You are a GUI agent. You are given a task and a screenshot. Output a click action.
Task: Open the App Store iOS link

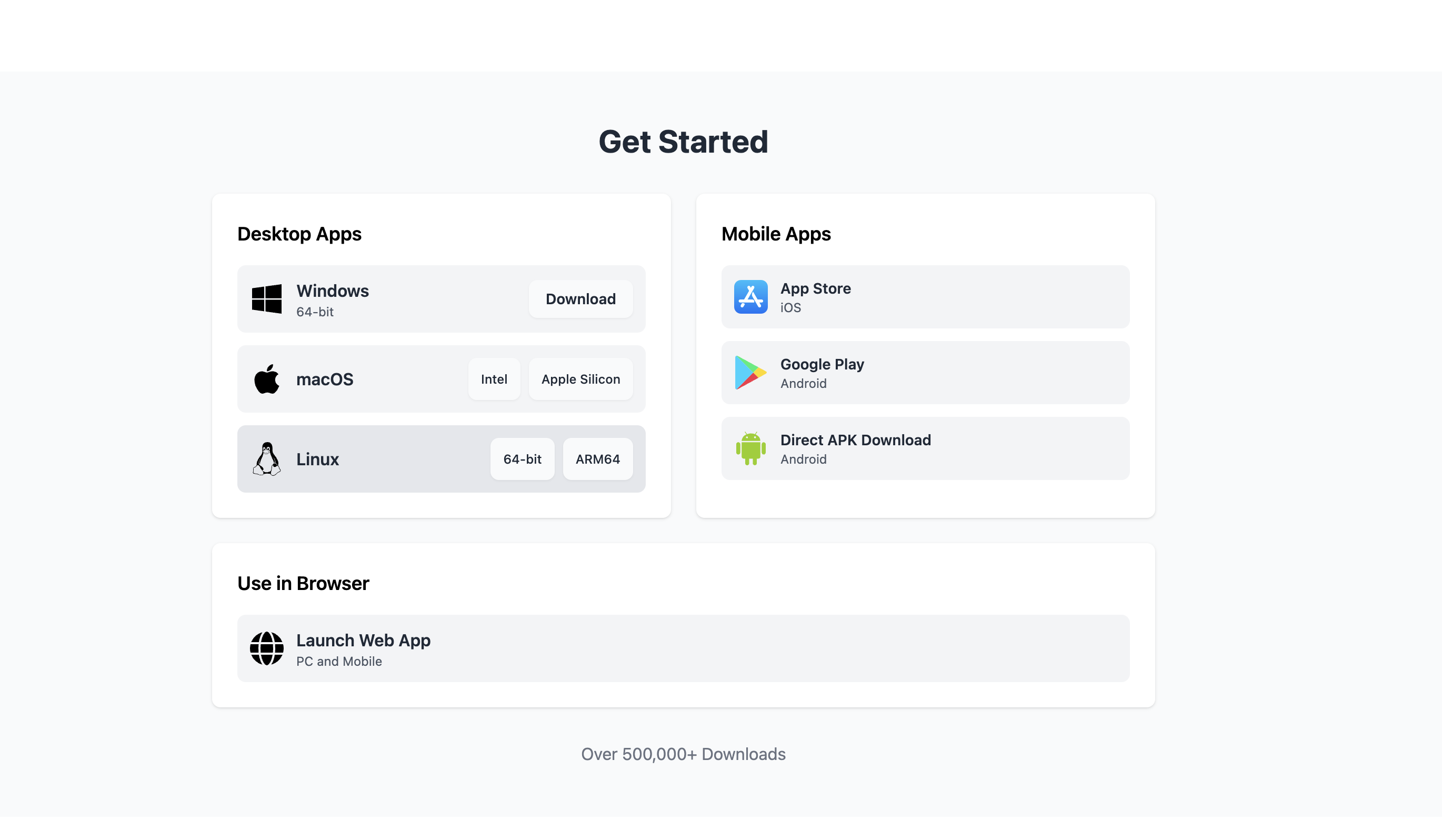[x=925, y=296]
